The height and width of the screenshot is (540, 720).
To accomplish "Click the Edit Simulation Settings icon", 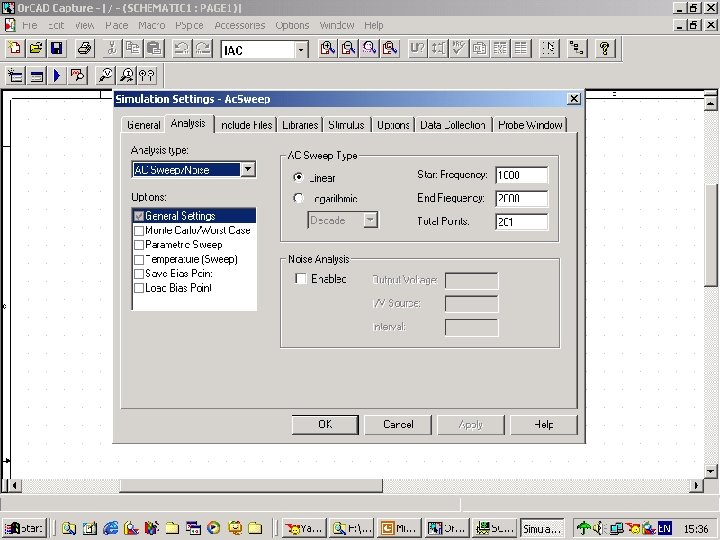I will click(x=36, y=75).
